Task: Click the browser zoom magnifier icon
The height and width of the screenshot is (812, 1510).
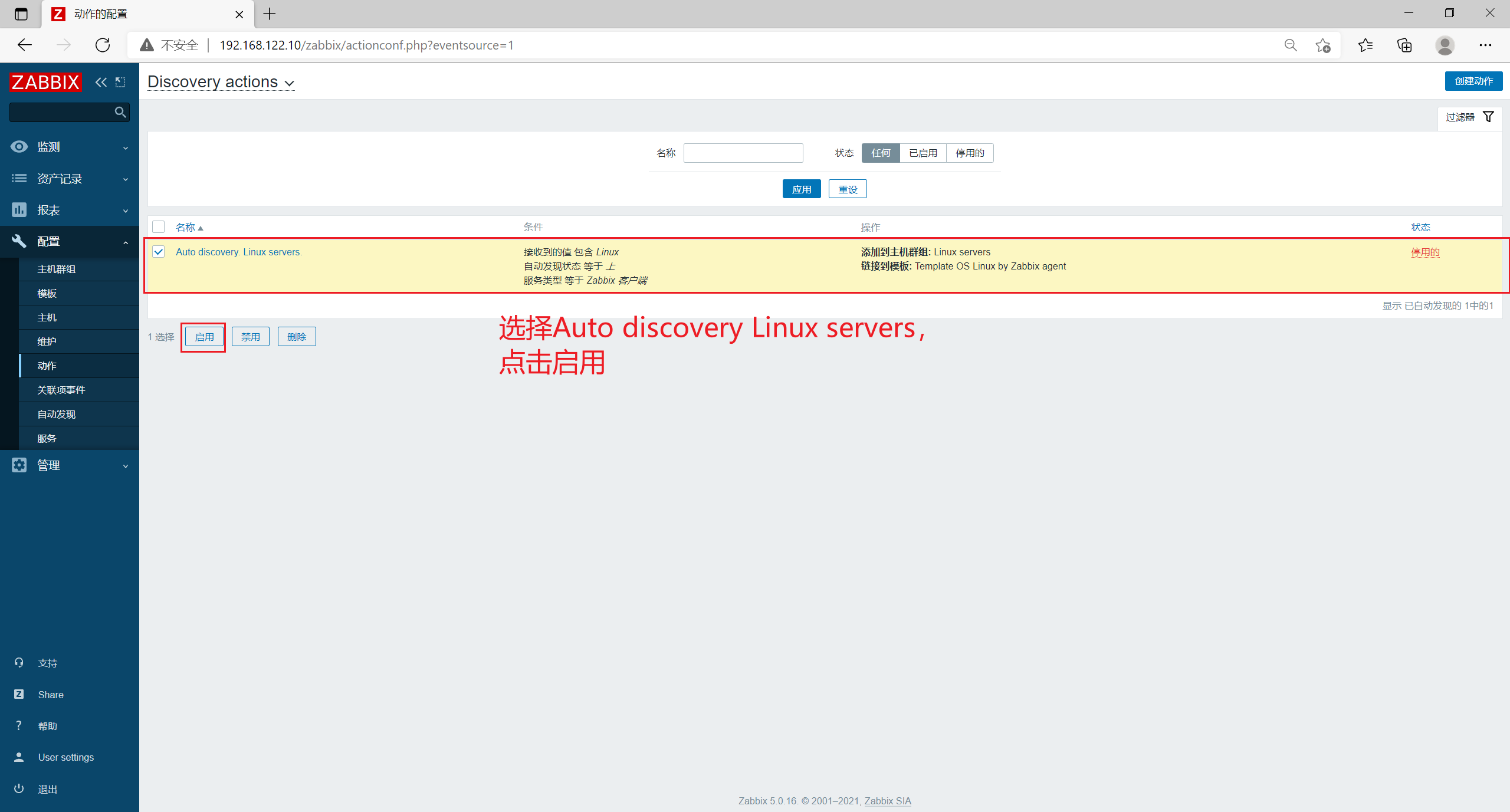Action: coord(1291,45)
